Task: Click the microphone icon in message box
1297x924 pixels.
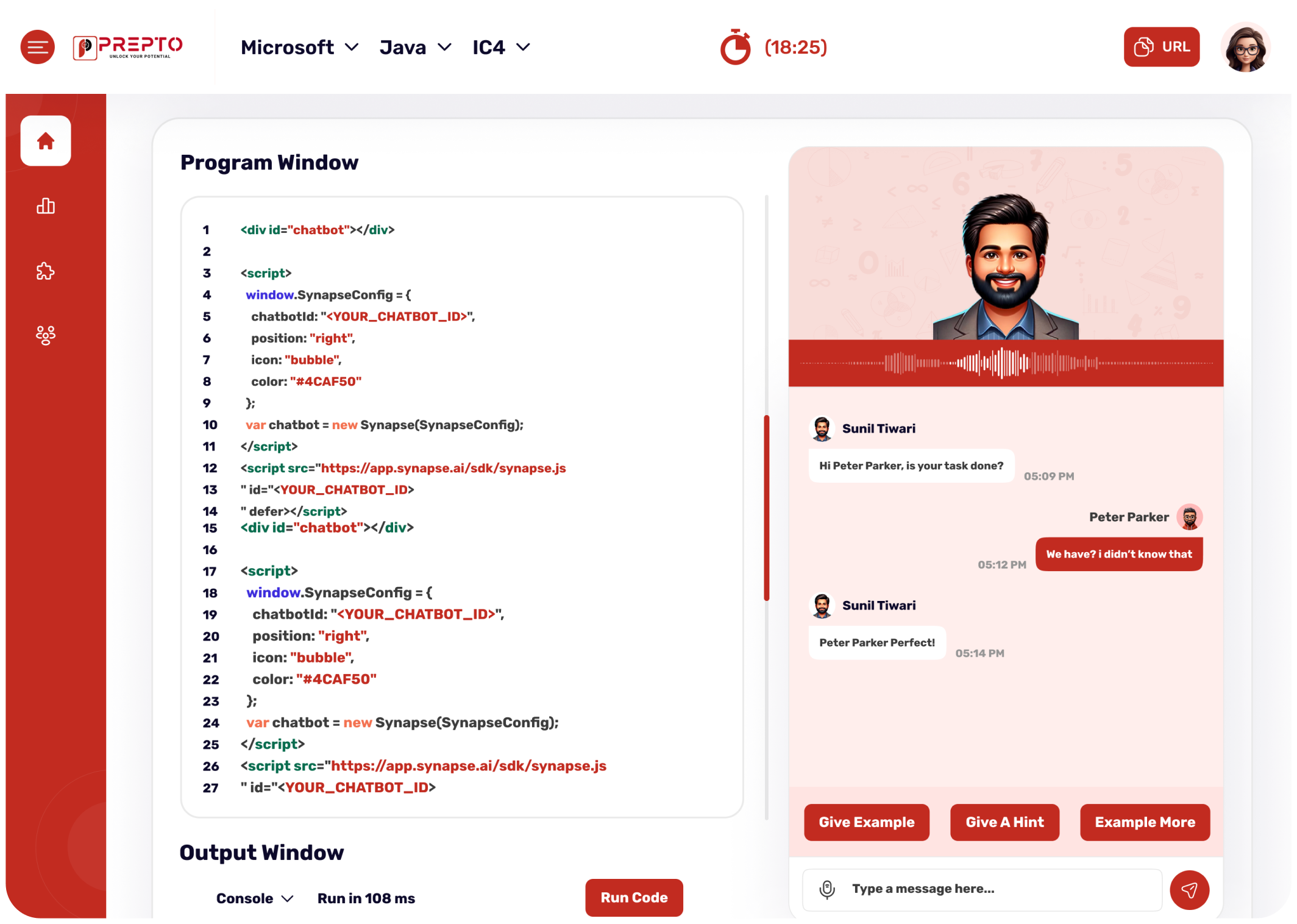Action: [827, 889]
